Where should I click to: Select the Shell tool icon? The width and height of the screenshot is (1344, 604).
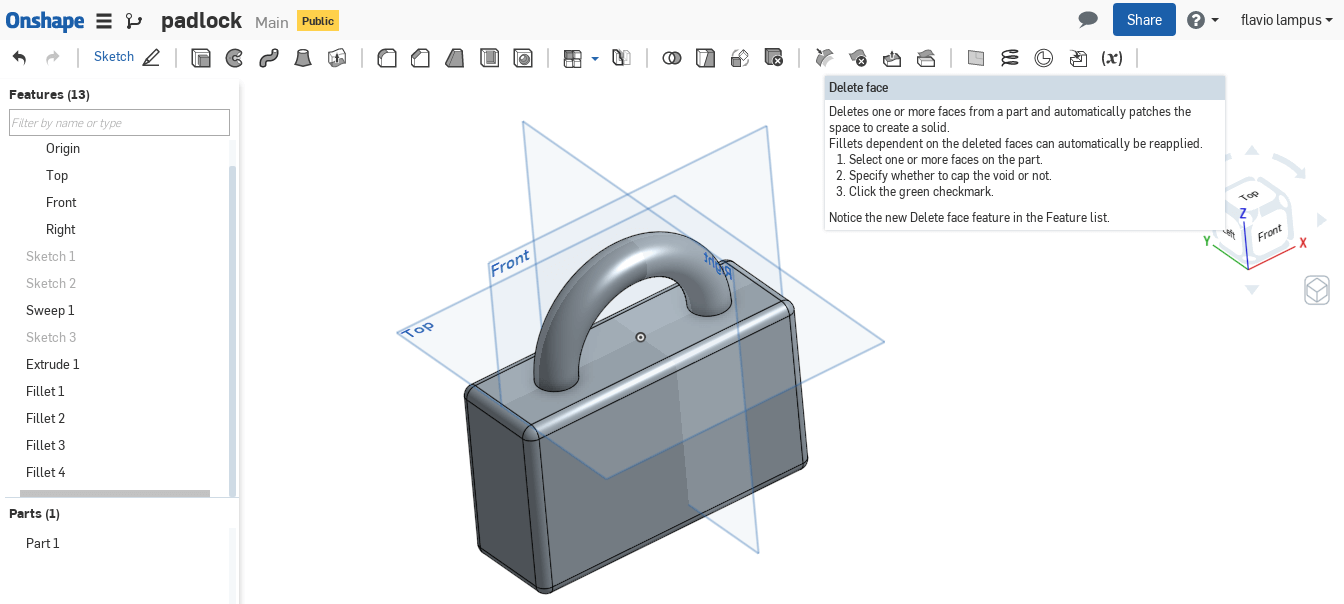tap(489, 58)
